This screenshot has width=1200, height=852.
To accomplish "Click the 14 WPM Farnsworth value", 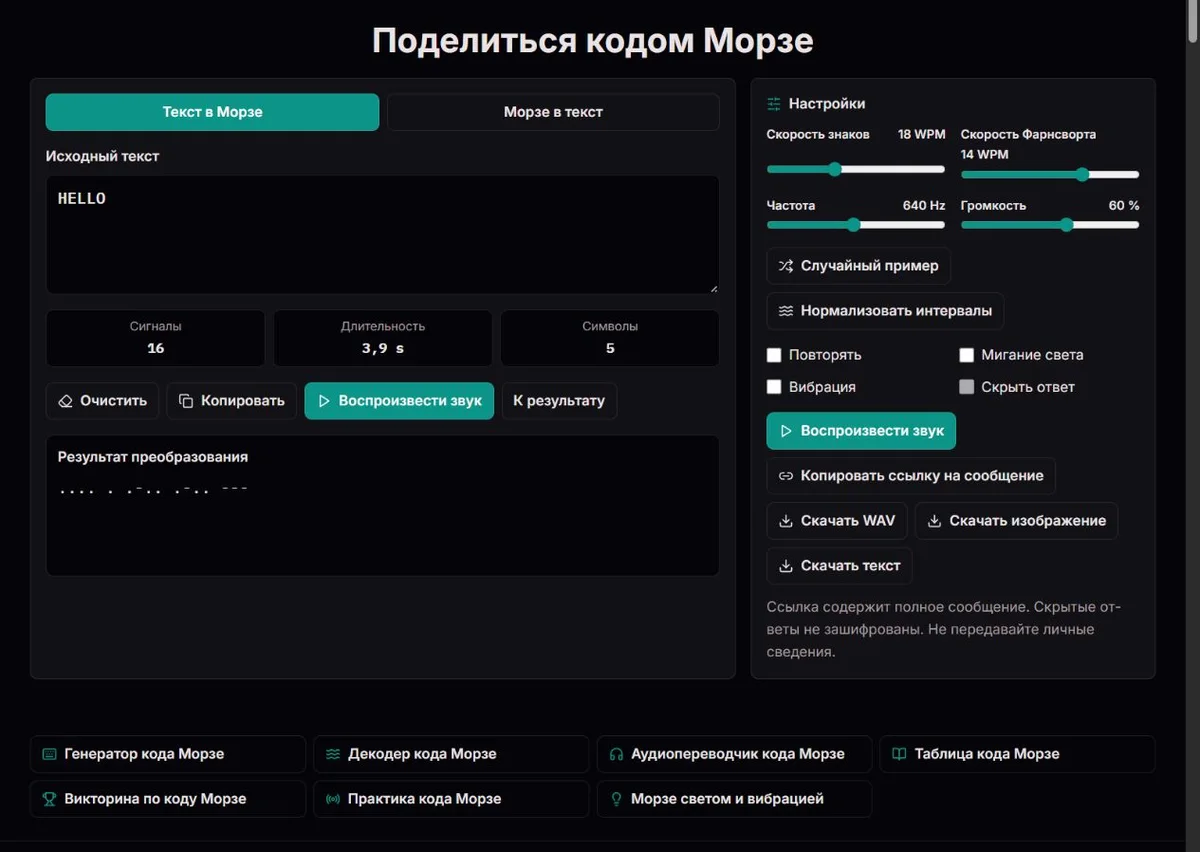I will coord(985,154).
